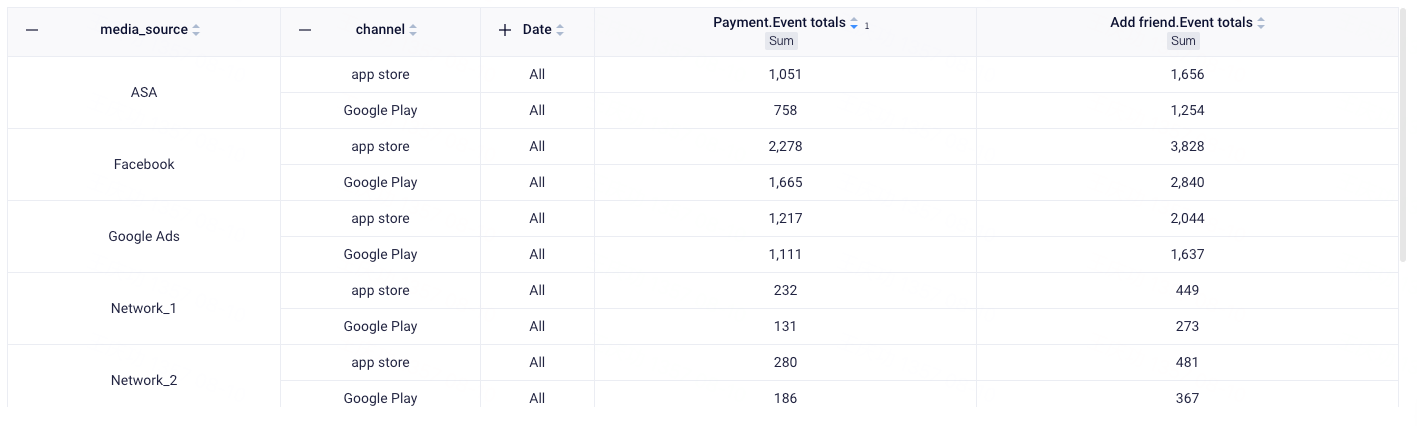Image resolution: width=1417 pixels, height=426 pixels.
Task: Click payment value 186
Action: 785,399
